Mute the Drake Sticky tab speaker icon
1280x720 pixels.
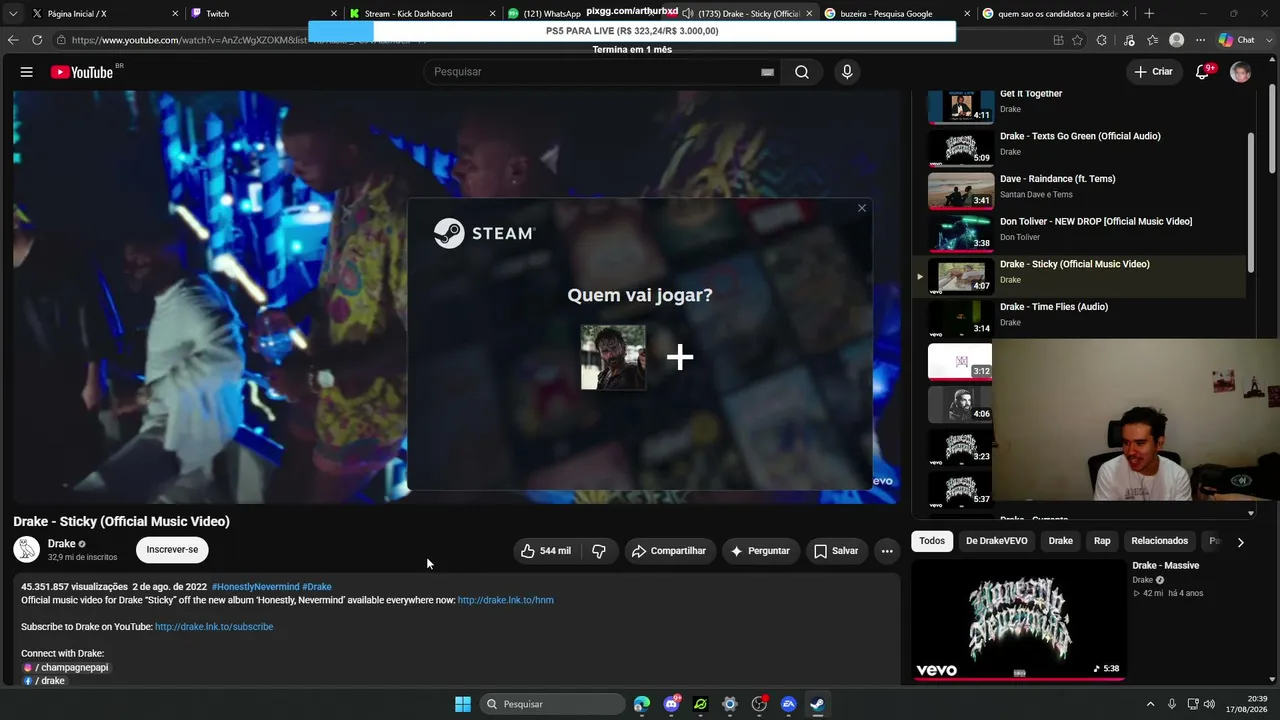tap(688, 14)
